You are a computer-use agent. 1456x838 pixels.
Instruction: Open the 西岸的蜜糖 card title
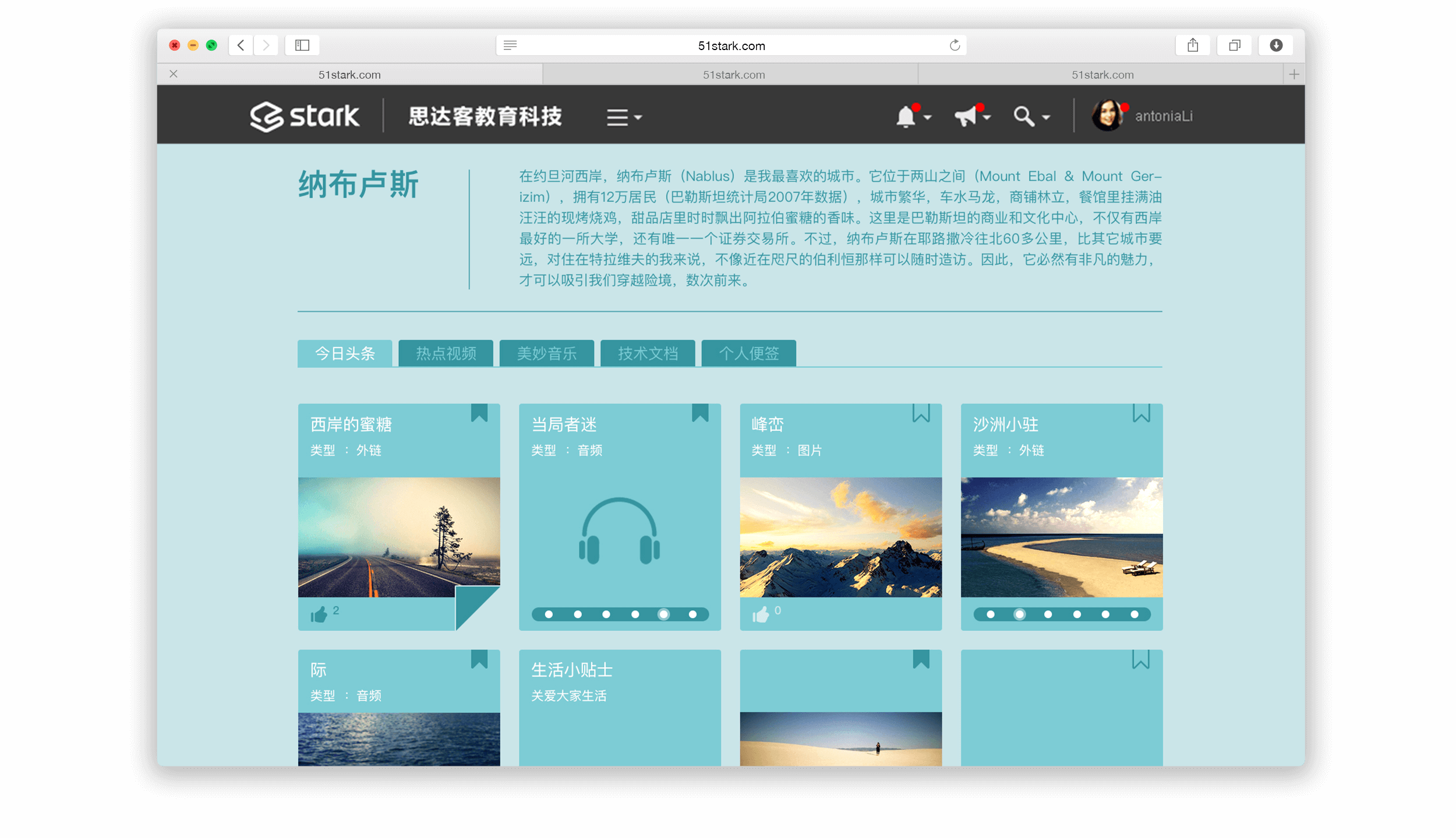click(x=351, y=424)
